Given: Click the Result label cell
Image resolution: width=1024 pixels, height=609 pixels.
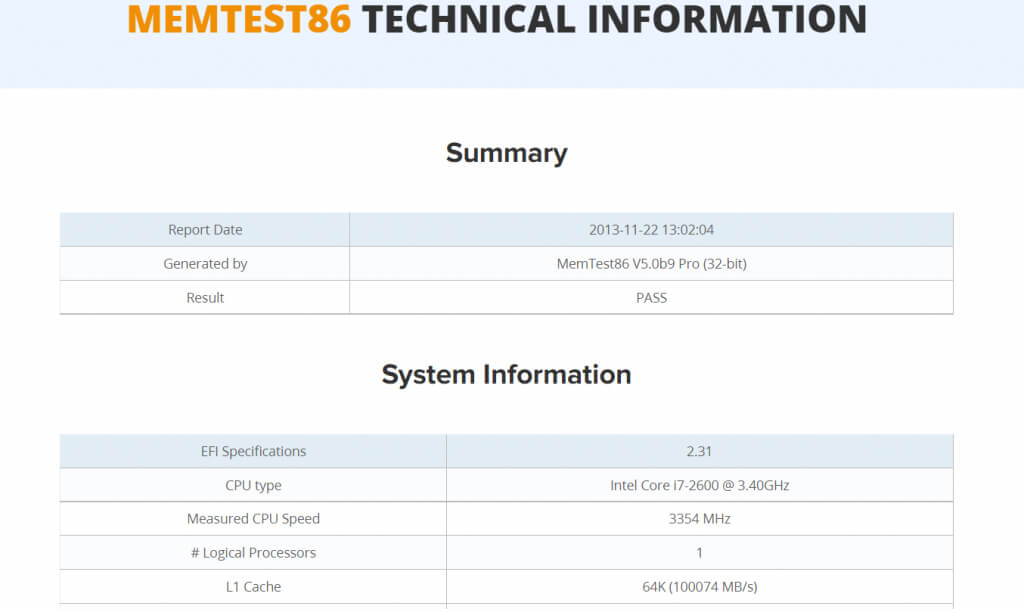Looking at the screenshot, I should coord(205,298).
